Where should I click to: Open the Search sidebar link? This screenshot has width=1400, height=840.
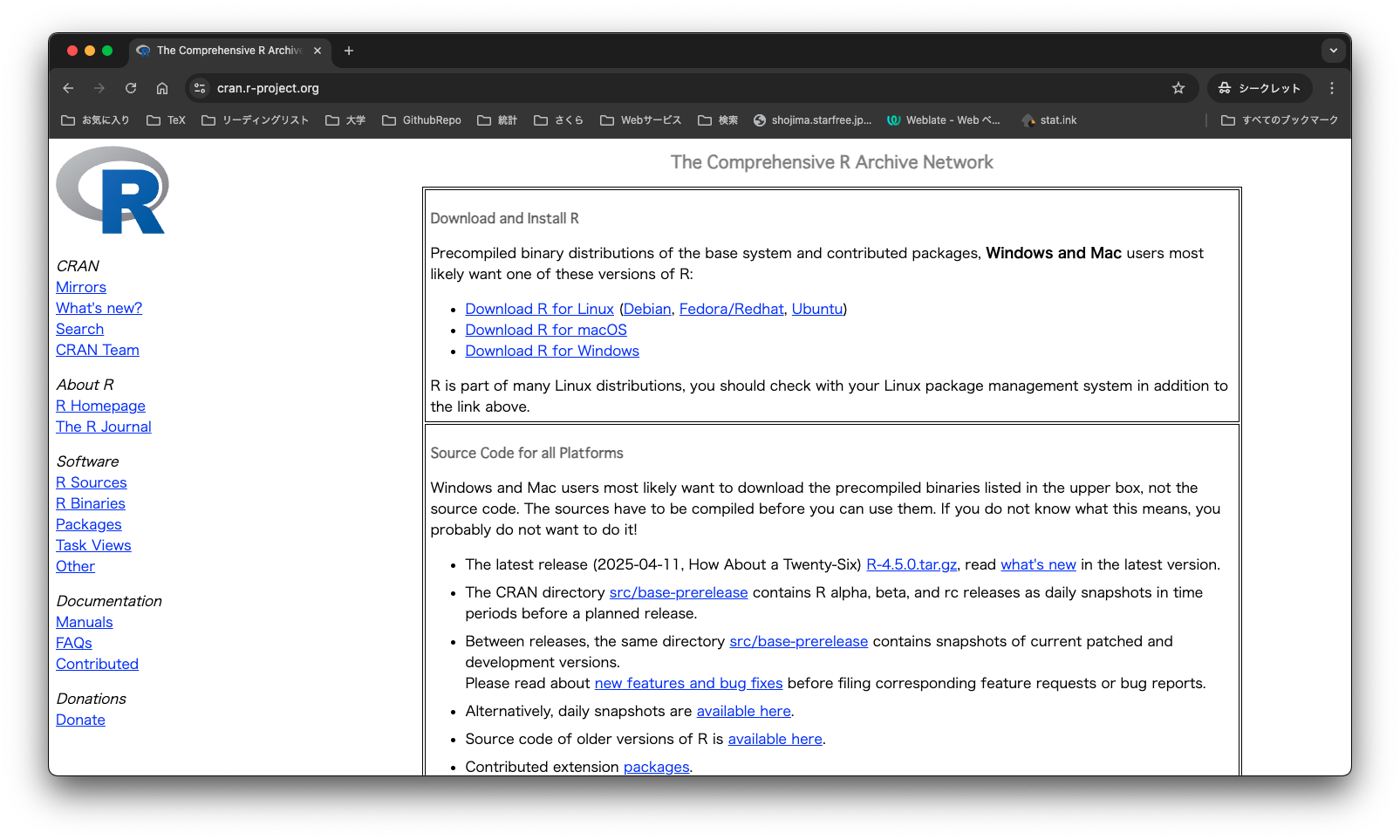coord(79,329)
